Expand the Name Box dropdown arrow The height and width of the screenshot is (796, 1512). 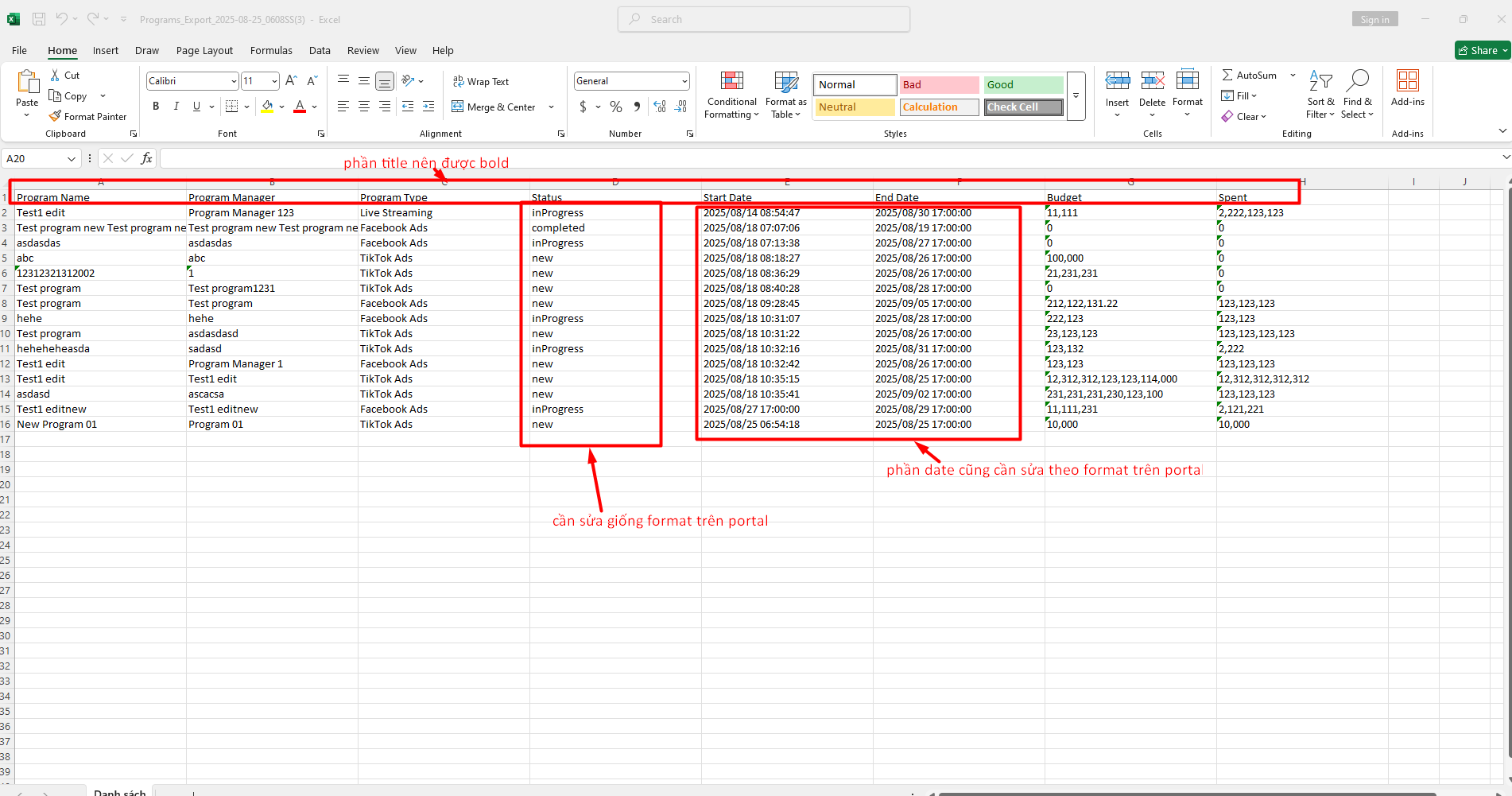pyautogui.click(x=72, y=159)
